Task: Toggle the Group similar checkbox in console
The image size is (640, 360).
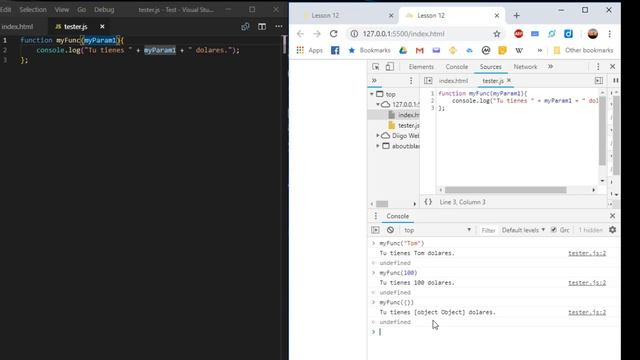Action: pos(553,230)
